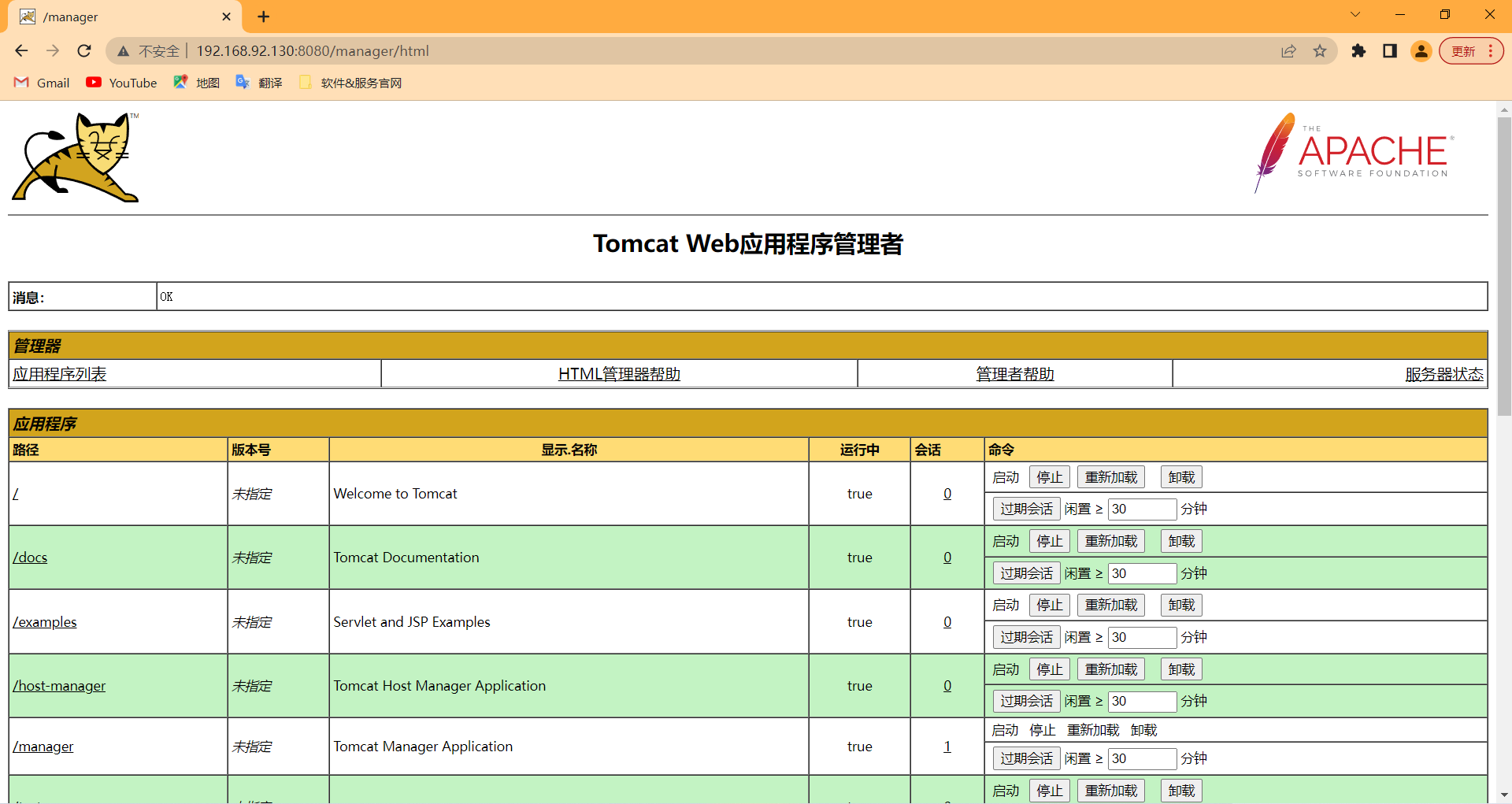Screen dimensions: 1512x804
Task: Click idle minutes field for root application
Action: (x=1142, y=509)
